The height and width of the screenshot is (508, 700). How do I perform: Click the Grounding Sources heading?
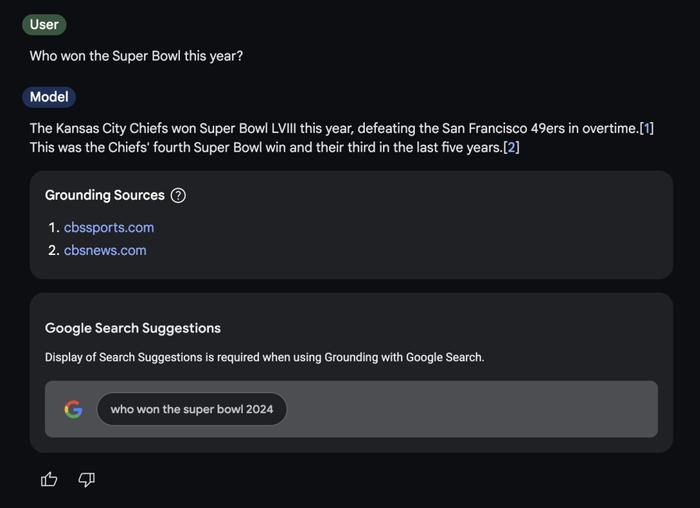pos(105,195)
